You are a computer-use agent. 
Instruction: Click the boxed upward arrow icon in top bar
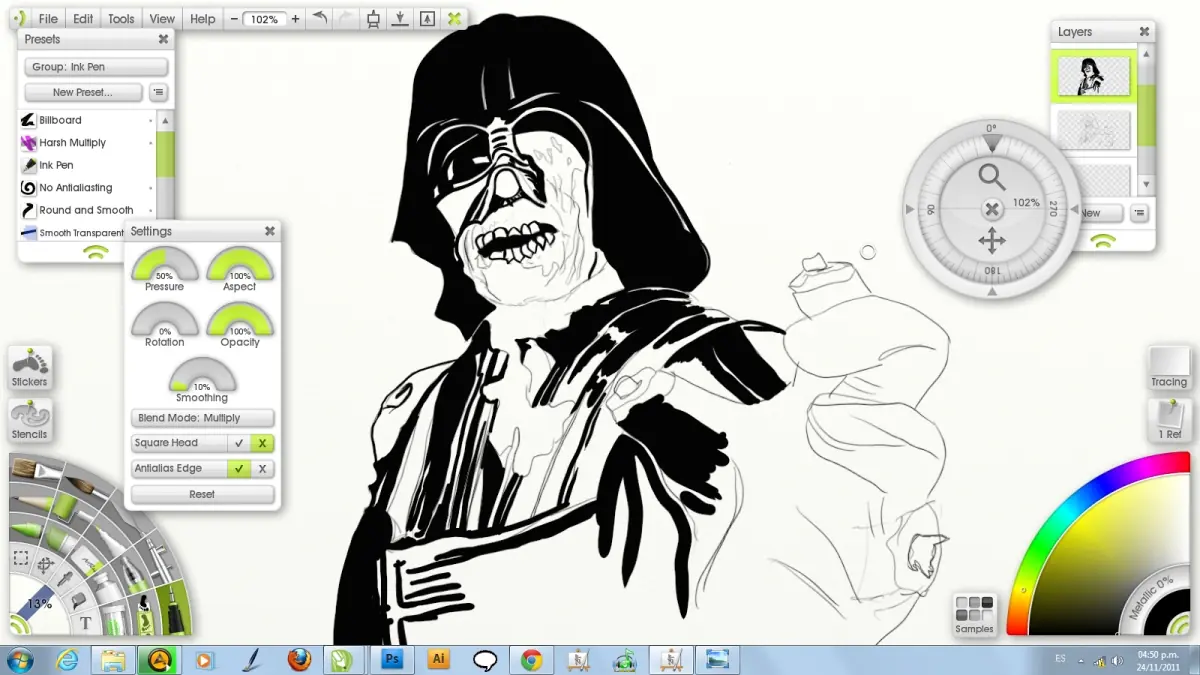[427, 18]
